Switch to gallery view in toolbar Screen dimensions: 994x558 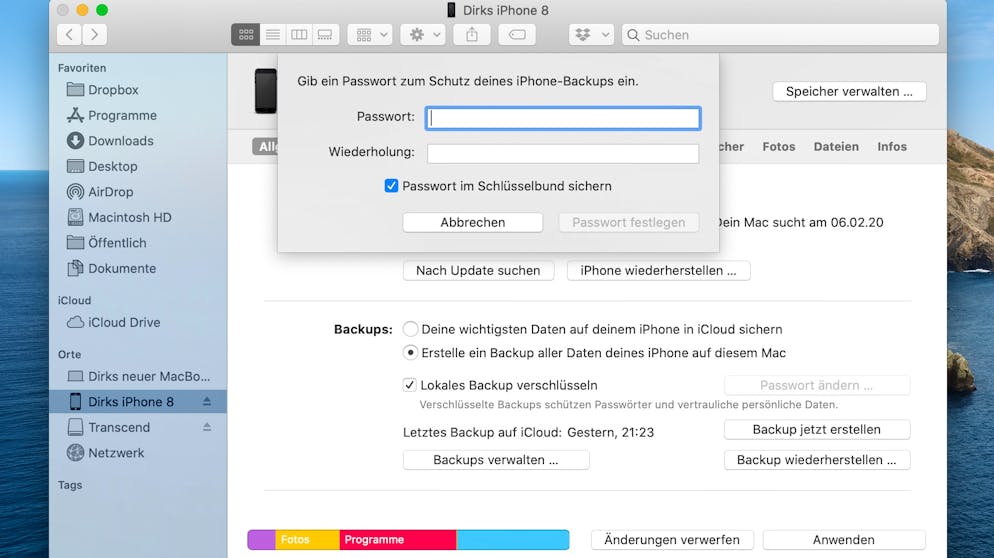(x=325, y=34)
